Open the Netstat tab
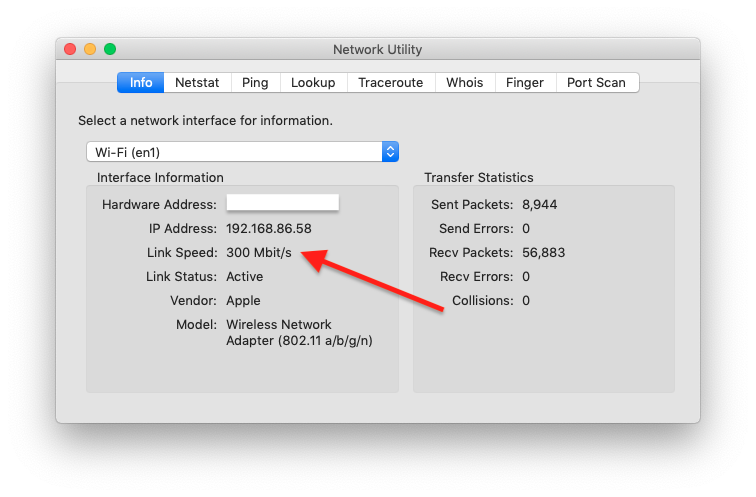Image resolution: width=756 pixels, height=497 pixels. point(197,82)
